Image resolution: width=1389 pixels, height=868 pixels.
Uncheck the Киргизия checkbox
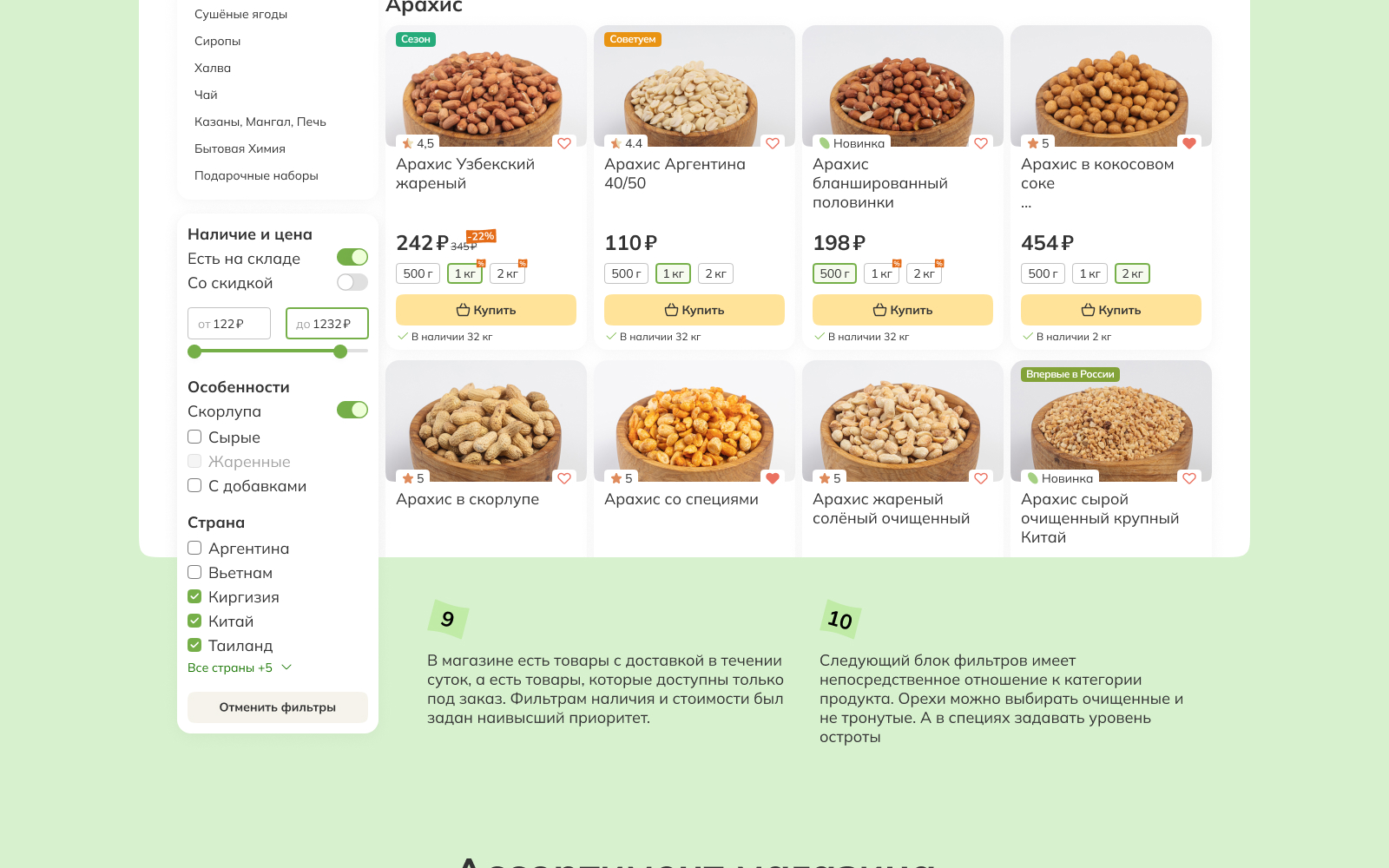[194, 597]
